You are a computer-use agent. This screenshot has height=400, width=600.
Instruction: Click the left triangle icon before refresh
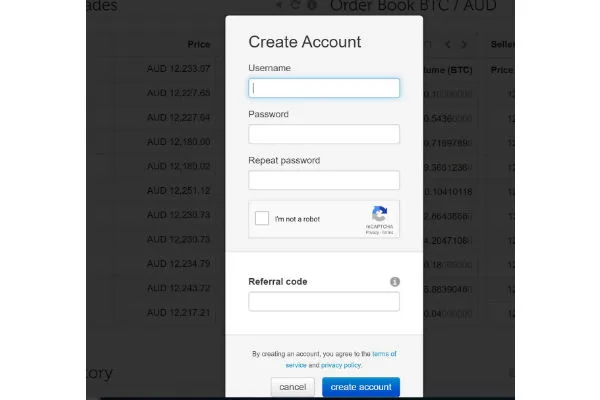pyautogui.click(x=279, y=5)
